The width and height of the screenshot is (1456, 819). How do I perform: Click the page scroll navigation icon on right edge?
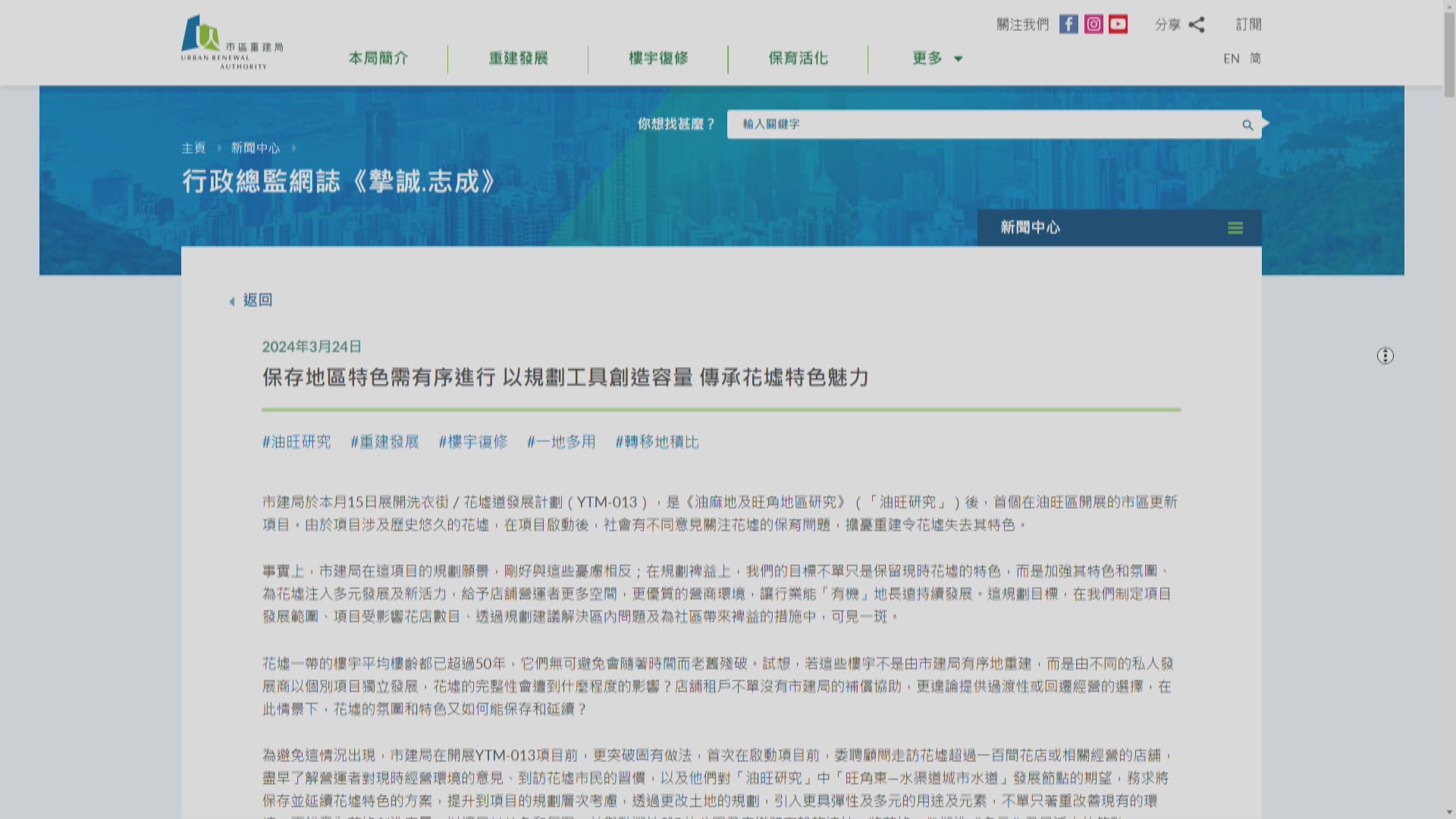coord(1385,355)
